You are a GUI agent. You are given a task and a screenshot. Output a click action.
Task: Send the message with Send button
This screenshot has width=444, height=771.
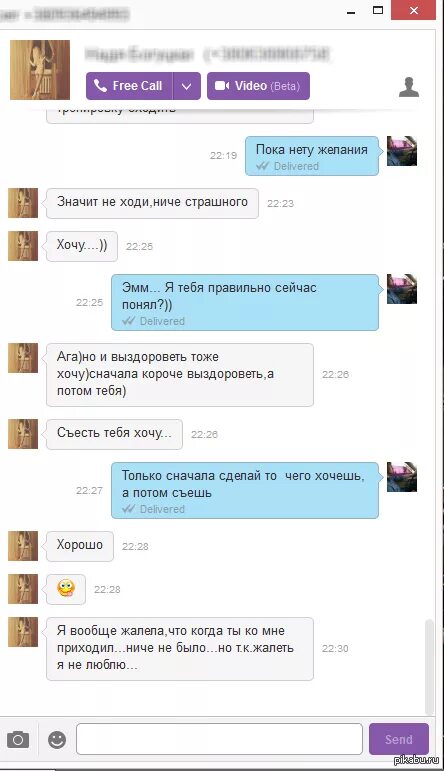coord(399,739)
